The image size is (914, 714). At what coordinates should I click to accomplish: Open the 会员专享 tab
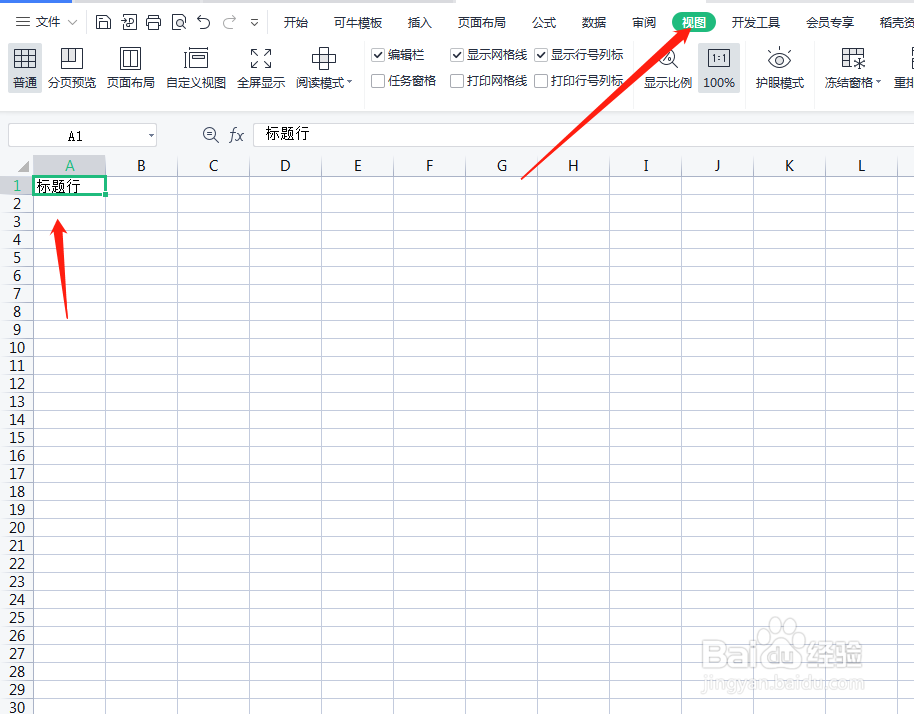[830, 23]
